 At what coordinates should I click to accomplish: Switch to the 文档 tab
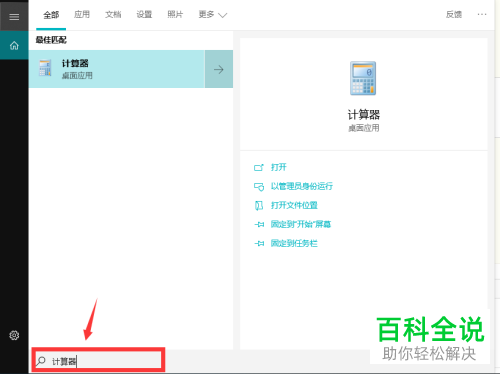click(x=113, y=14)
